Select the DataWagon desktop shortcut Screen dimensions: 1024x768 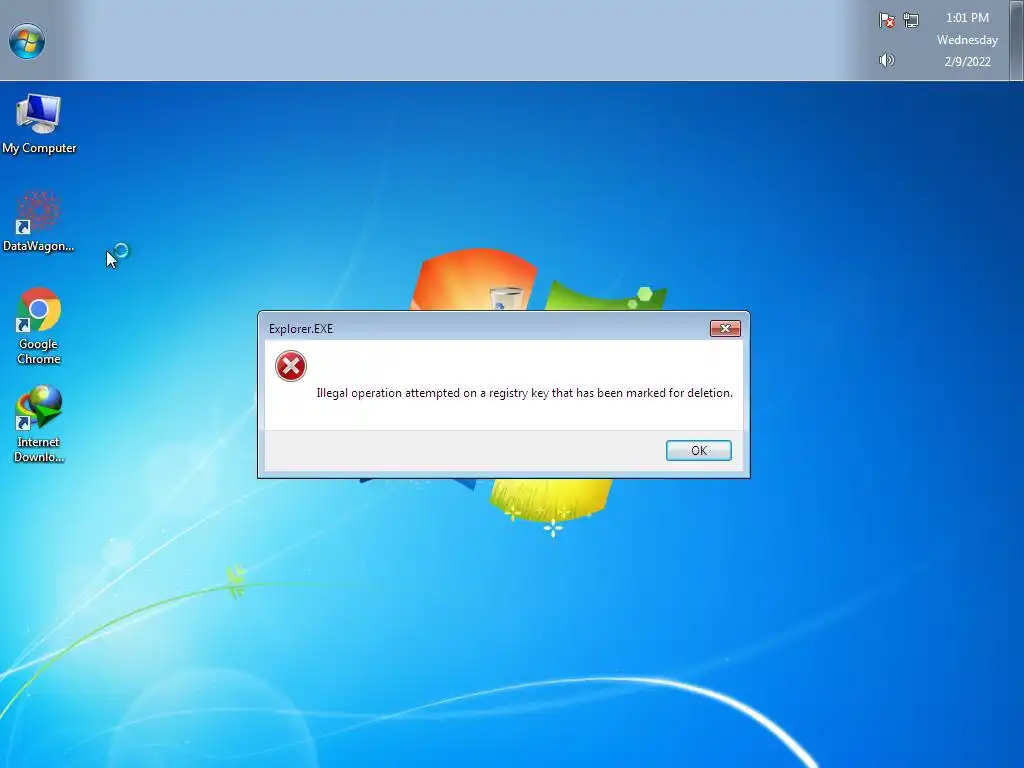click(x=39, y=221)
